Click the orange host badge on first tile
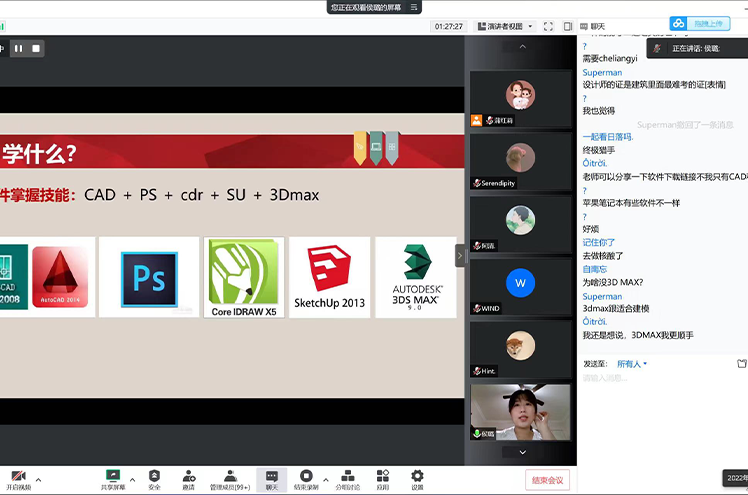 click(477, 120)
